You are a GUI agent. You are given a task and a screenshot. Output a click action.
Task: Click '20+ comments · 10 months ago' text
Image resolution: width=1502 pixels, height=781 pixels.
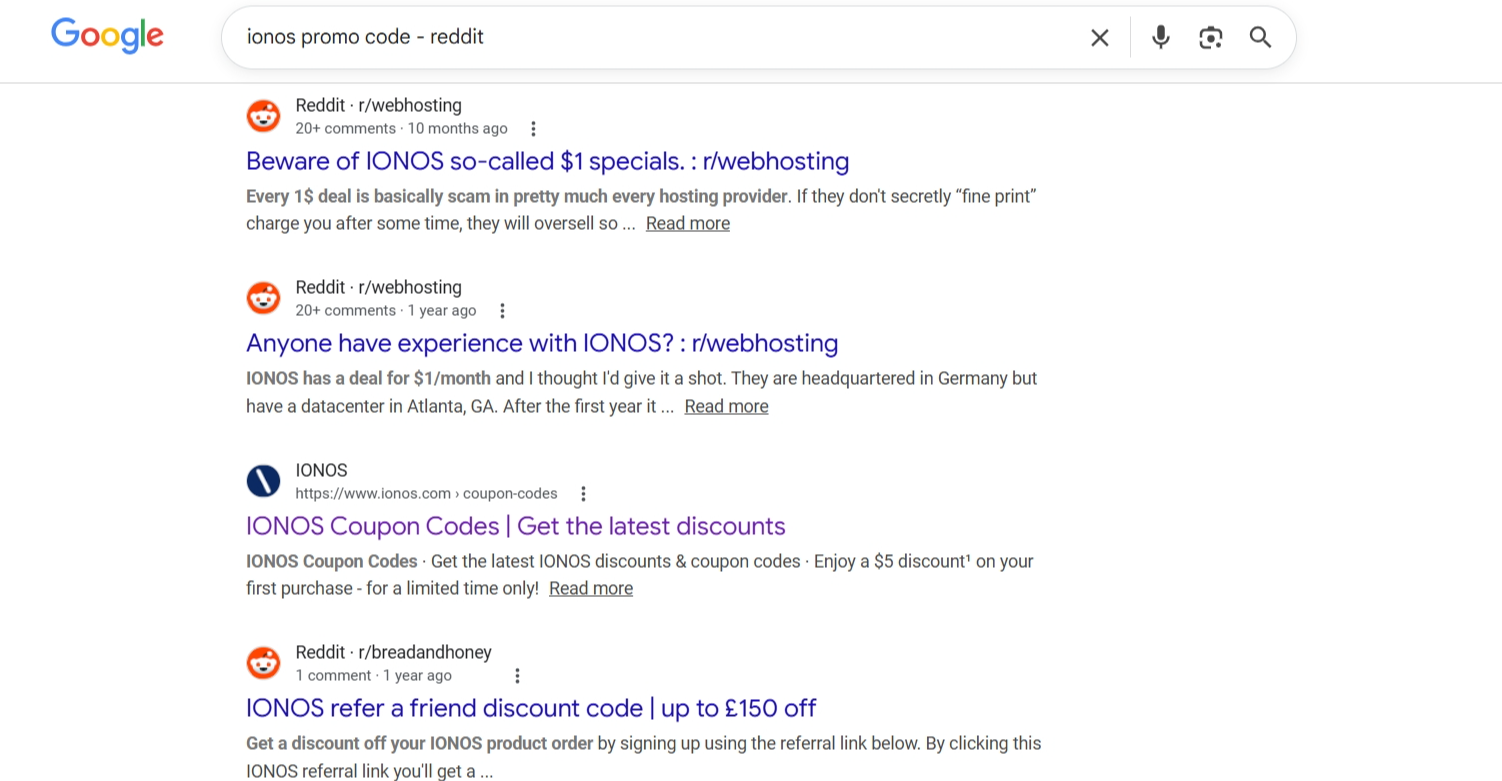click(x=402, y=128)
